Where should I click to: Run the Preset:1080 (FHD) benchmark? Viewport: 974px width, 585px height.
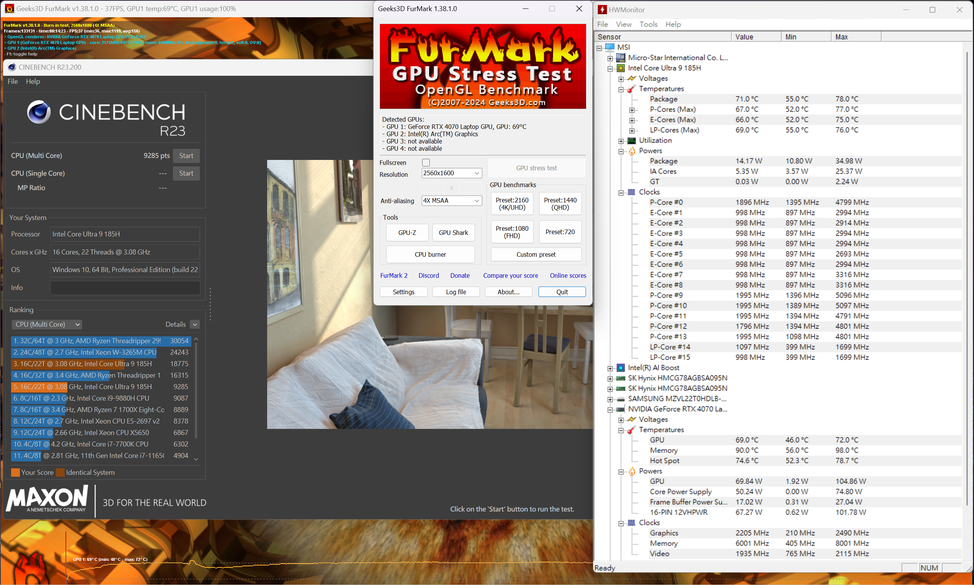(x=512, y=232)
